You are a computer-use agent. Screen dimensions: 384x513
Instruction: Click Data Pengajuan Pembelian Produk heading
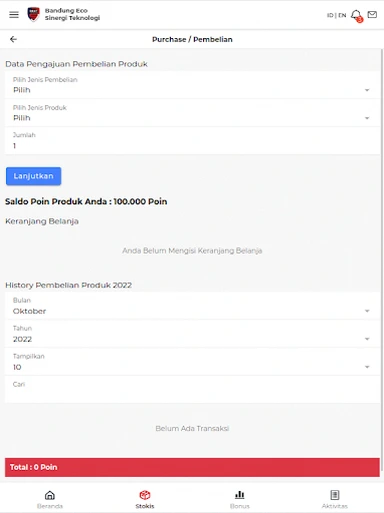pos(76,64)
